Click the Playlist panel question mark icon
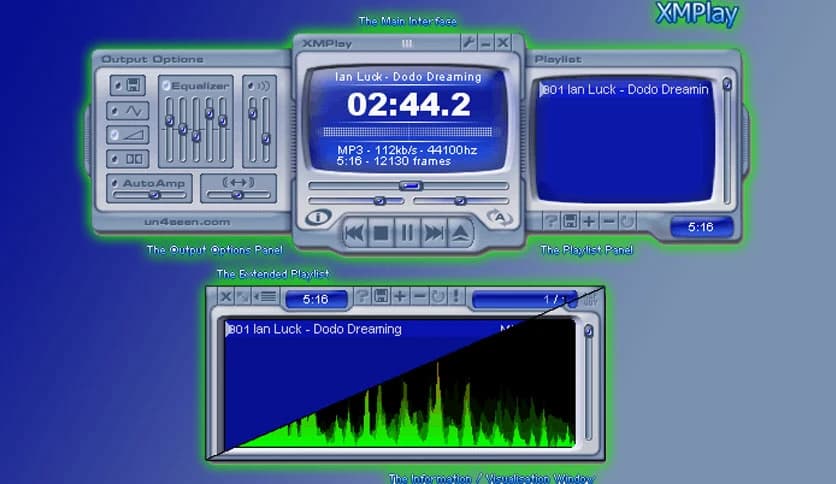836x484 pixels. click(550, 221)
